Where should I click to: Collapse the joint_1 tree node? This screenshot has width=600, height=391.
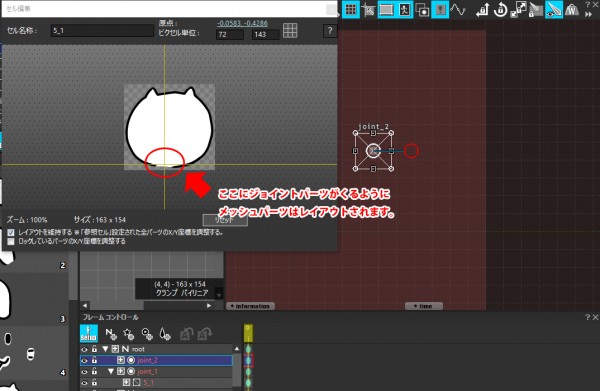pos(111,371)
